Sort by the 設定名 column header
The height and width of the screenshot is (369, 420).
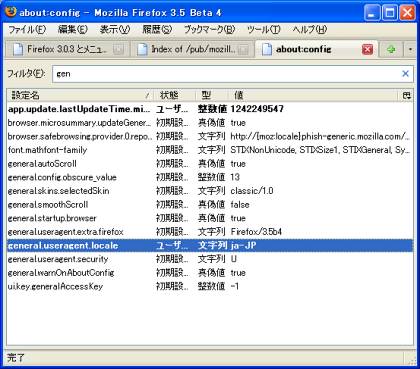tap(80, 95)
